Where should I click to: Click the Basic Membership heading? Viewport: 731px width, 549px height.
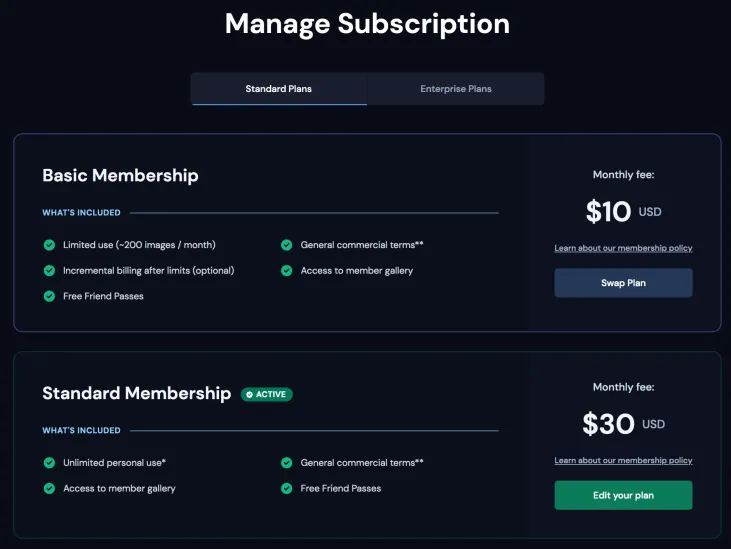(x=120, y=176)
